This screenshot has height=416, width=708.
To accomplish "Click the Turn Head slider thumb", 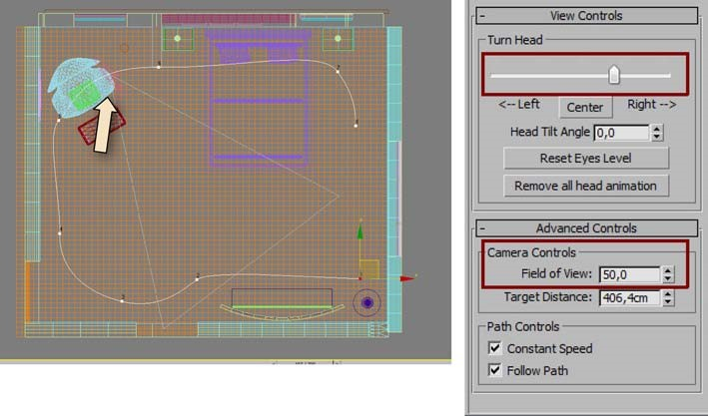I will click(613, 75).
